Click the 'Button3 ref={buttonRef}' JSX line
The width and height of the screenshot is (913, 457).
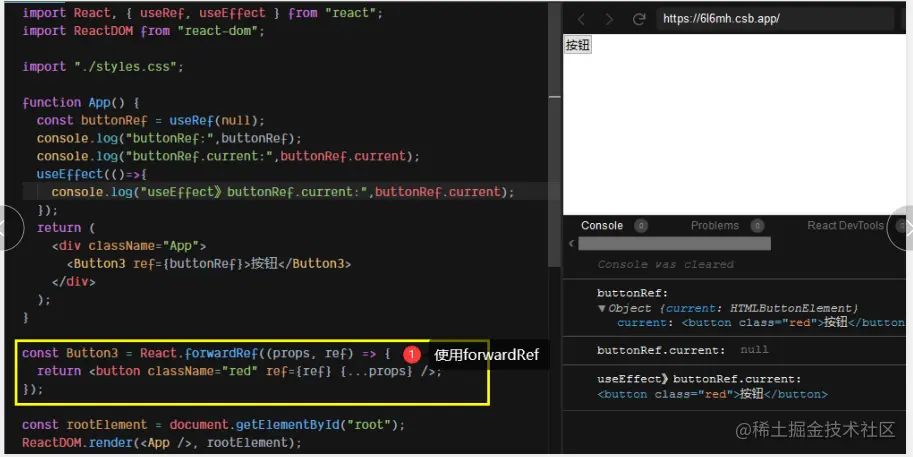pyautogui.click(x=209, y=264)
